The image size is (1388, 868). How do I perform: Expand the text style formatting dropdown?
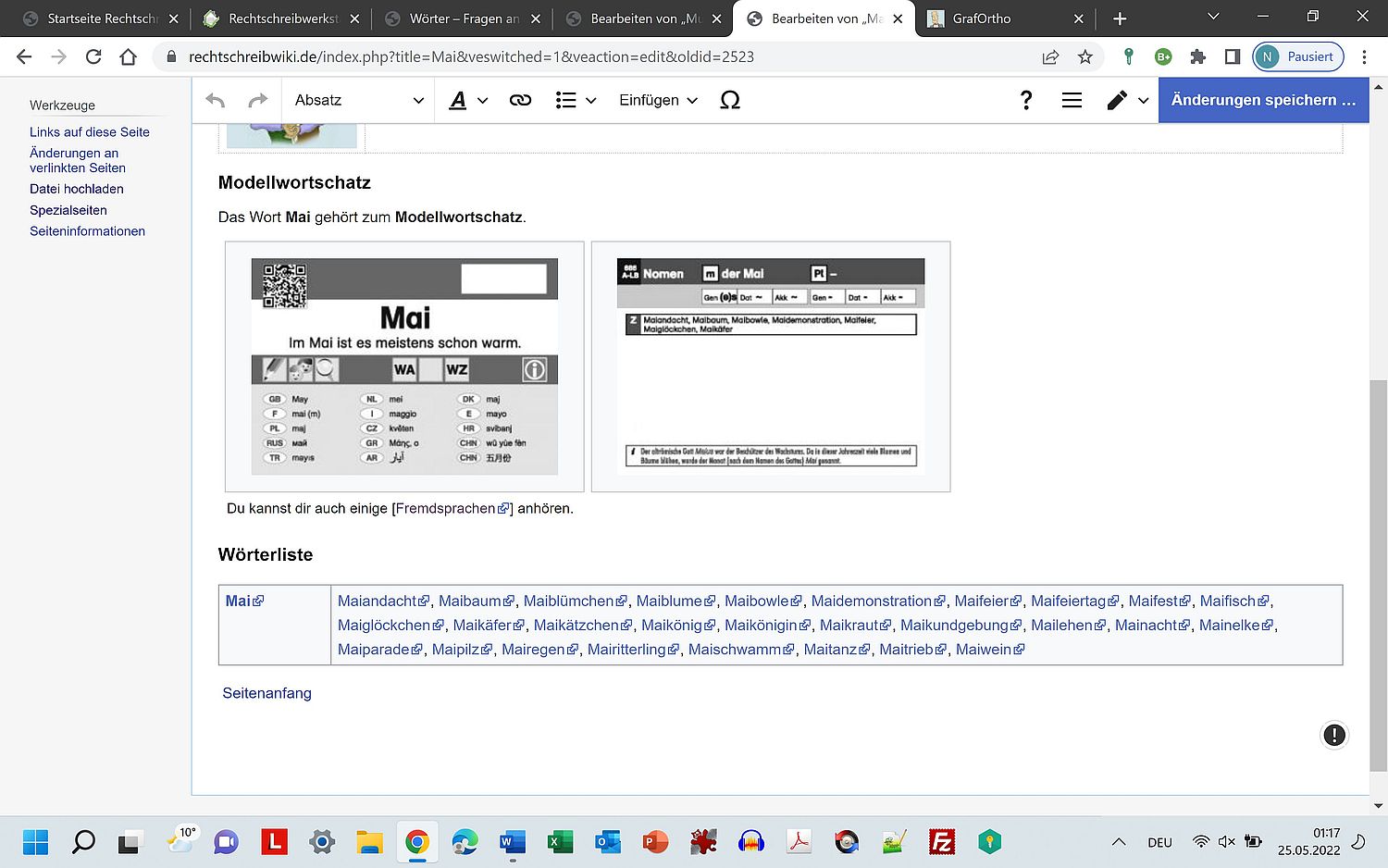pos(468,100)
